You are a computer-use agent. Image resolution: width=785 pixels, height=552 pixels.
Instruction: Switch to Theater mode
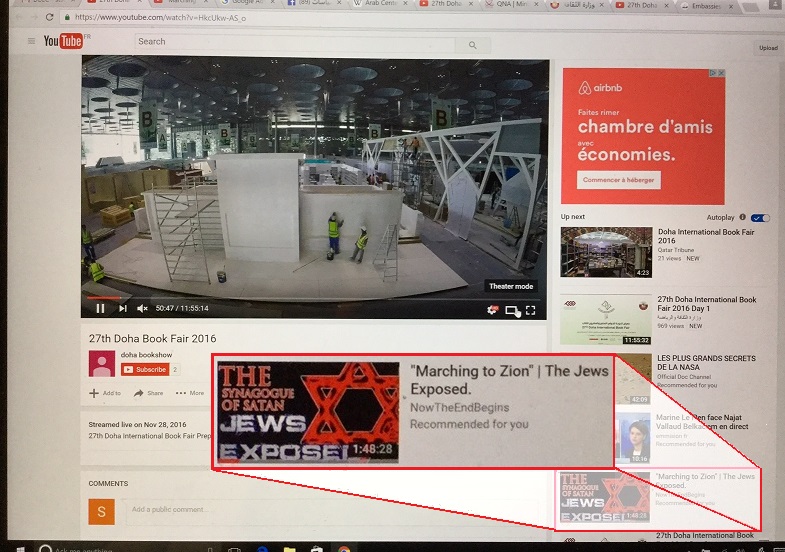[x=512, y=310]
